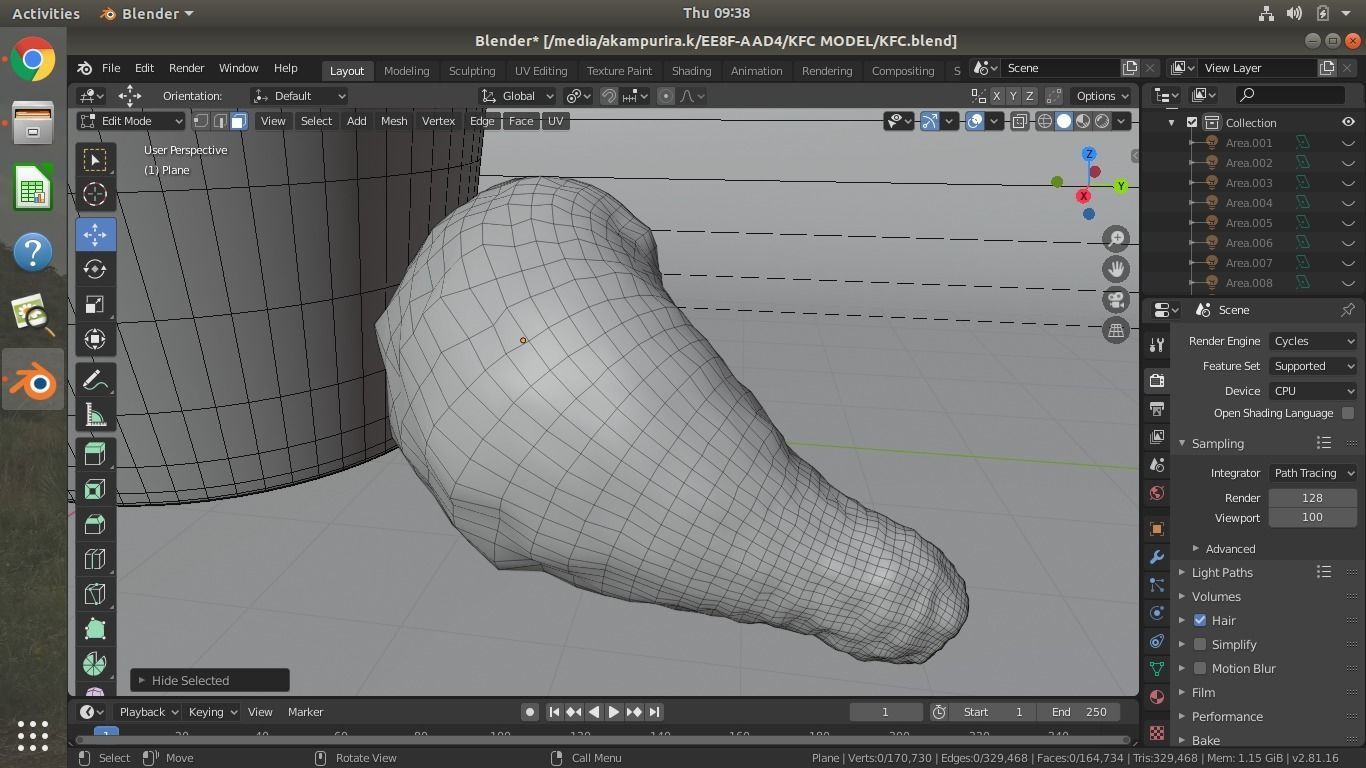Image resolution: width=1366 pixels, height=768 pixels.
Task: Activate the Extrude Region tool
Action: tap(95, 455)
